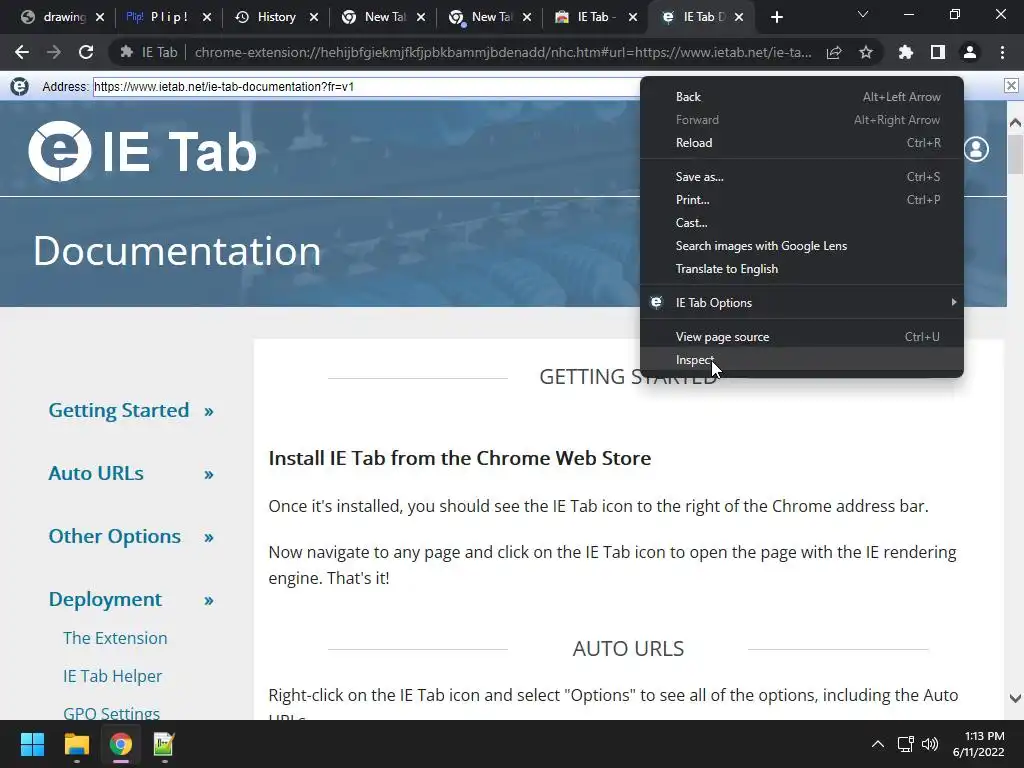Choose Save as... in context menu

[x=801, y=176]
